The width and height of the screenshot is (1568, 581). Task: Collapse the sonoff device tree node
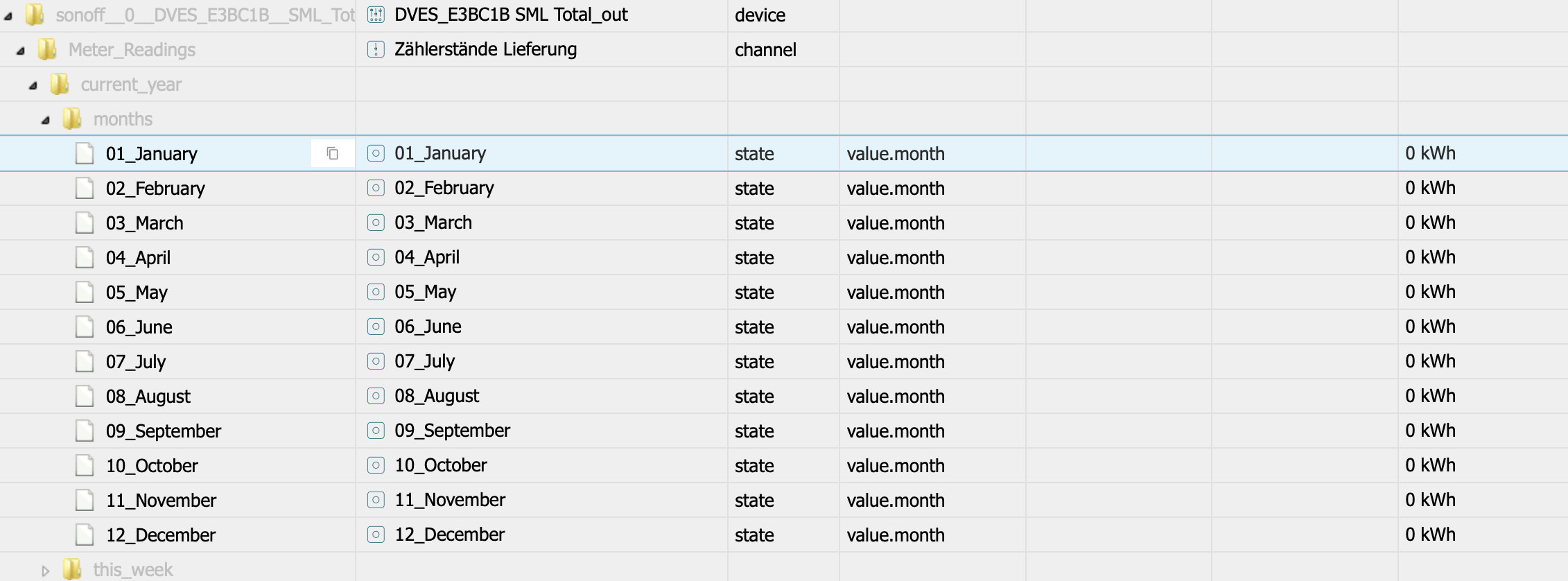point(8,16)
